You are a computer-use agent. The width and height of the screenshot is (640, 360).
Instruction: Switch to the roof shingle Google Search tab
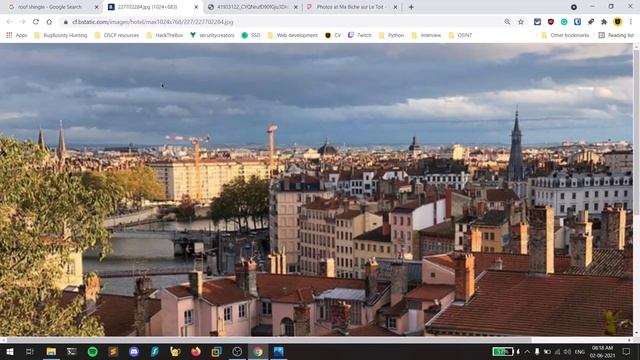[x=50, y=7]
